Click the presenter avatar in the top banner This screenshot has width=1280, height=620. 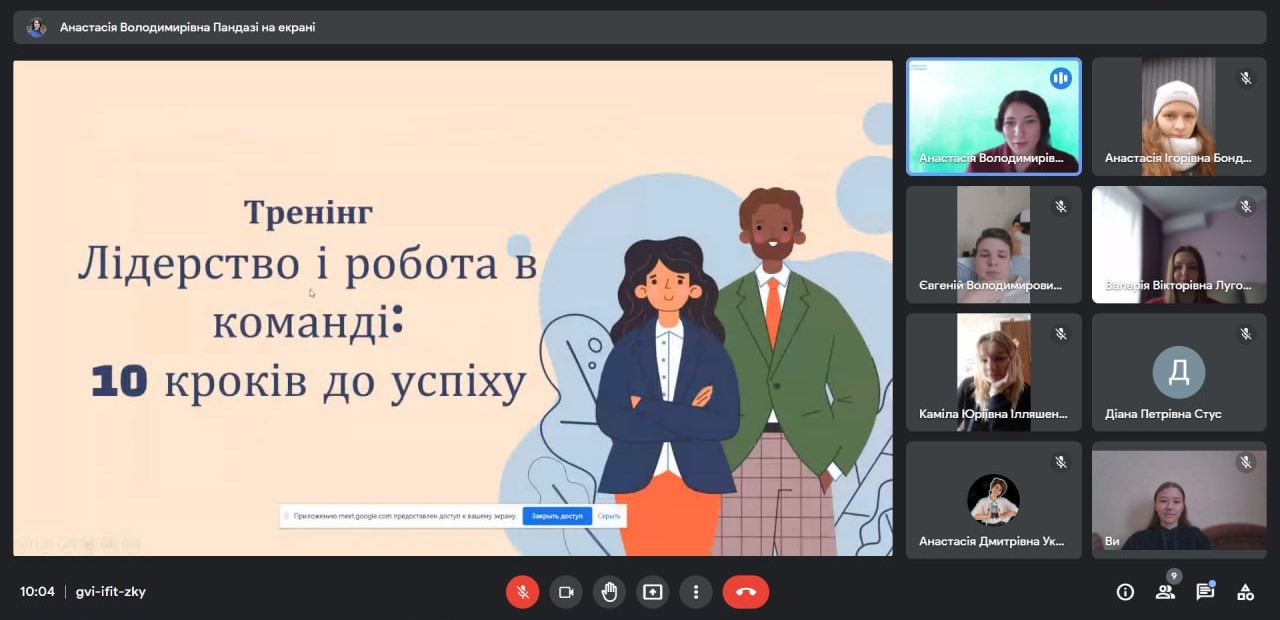pos(37,27)
